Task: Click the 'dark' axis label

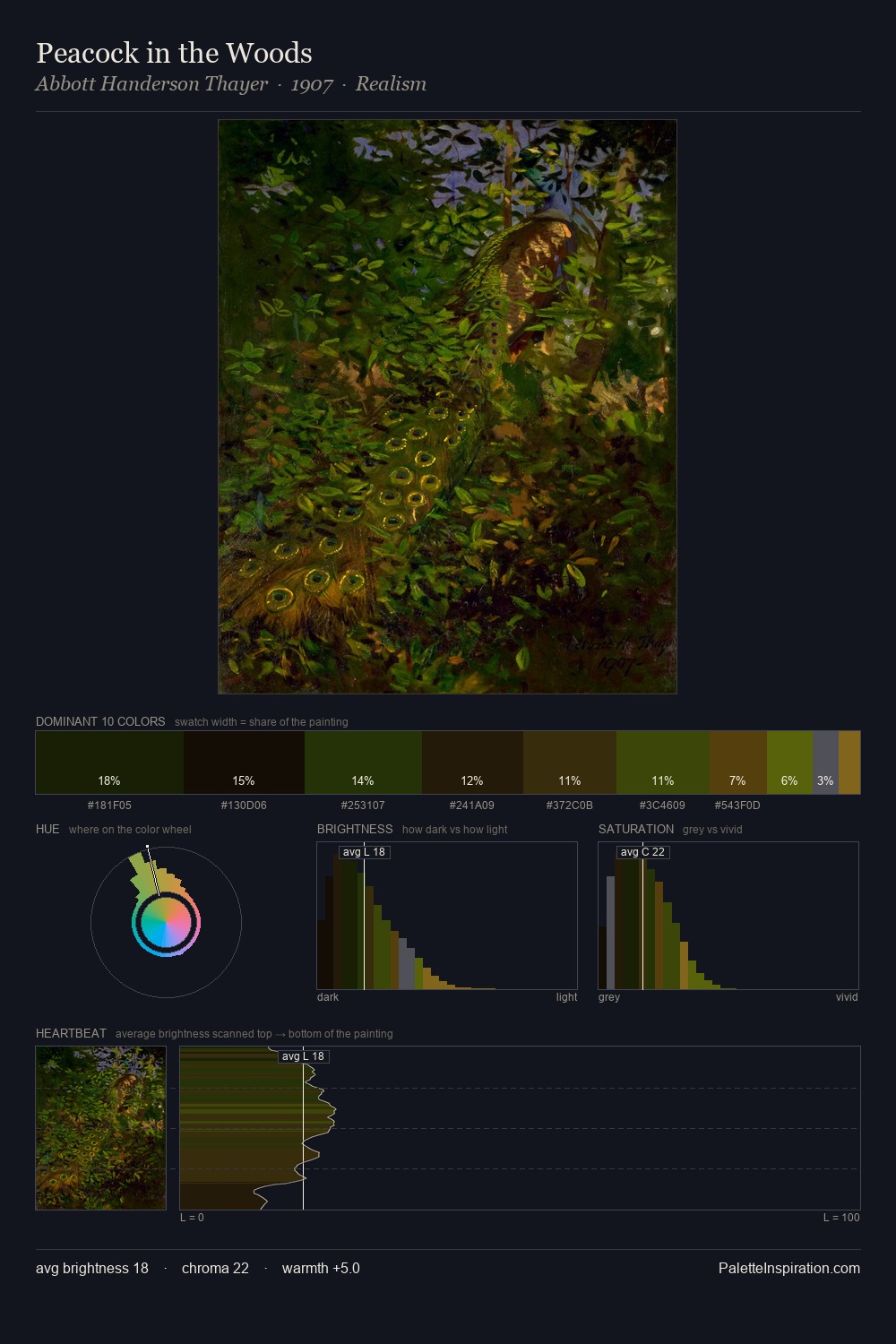Action: [x=328, y=997]
